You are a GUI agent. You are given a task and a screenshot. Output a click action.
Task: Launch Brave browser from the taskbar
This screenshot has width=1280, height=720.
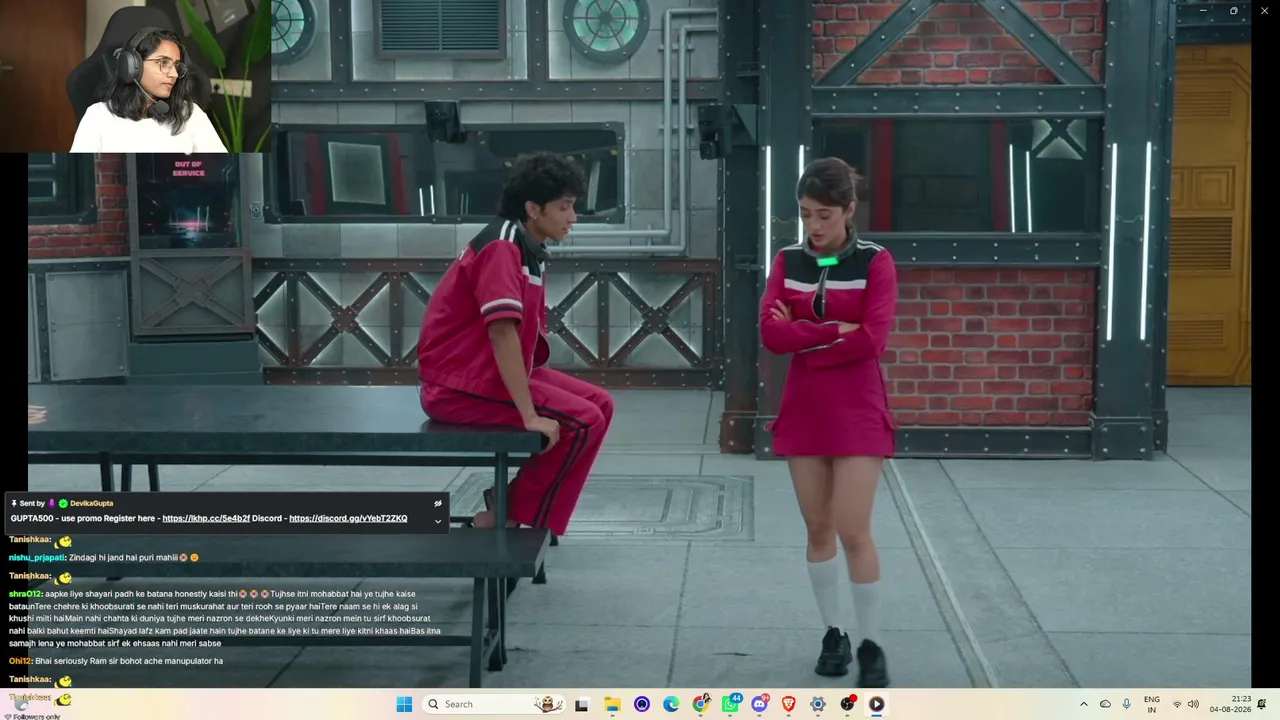click(789, 704)
